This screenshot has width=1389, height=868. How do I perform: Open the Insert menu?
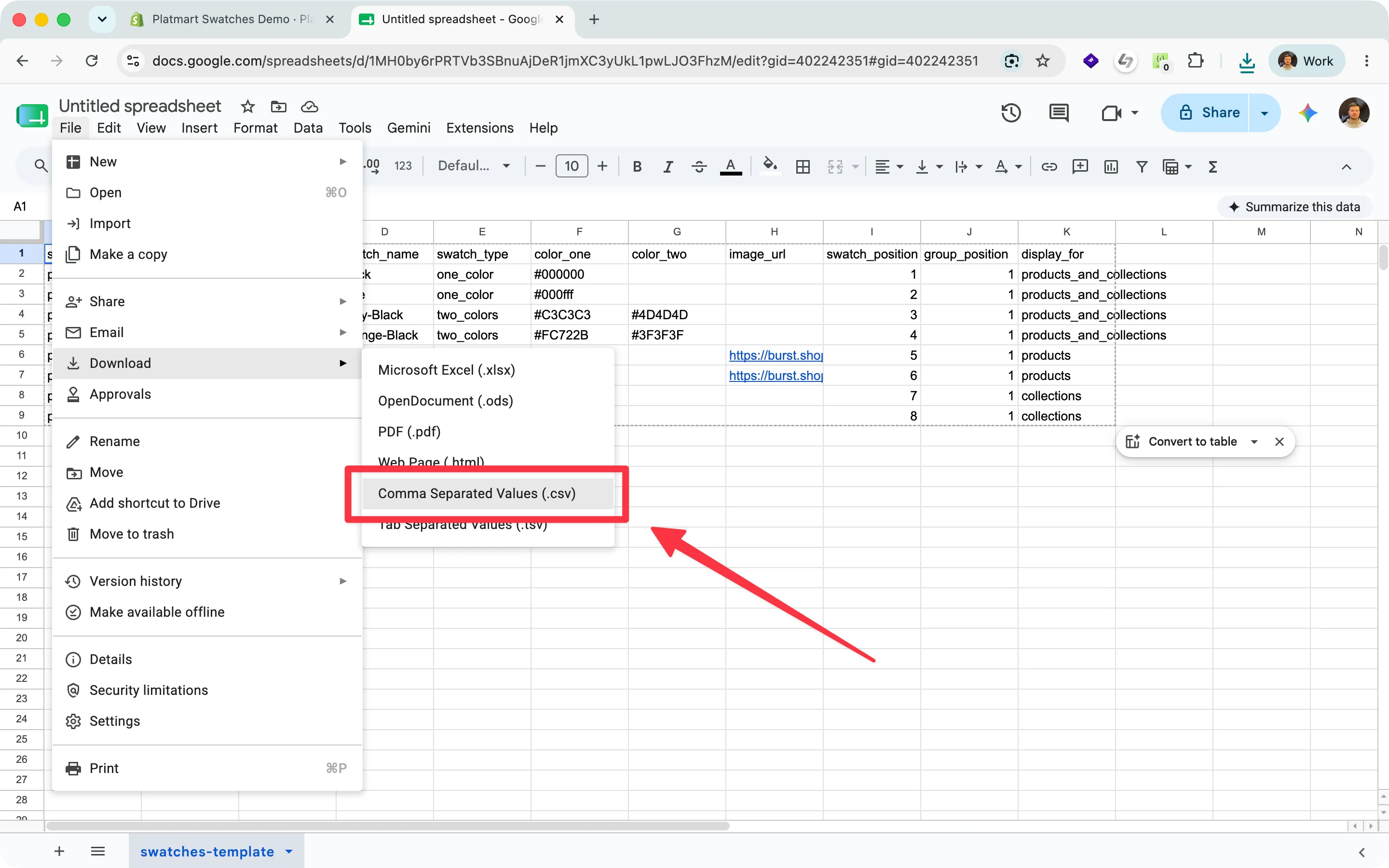(199, 127)
